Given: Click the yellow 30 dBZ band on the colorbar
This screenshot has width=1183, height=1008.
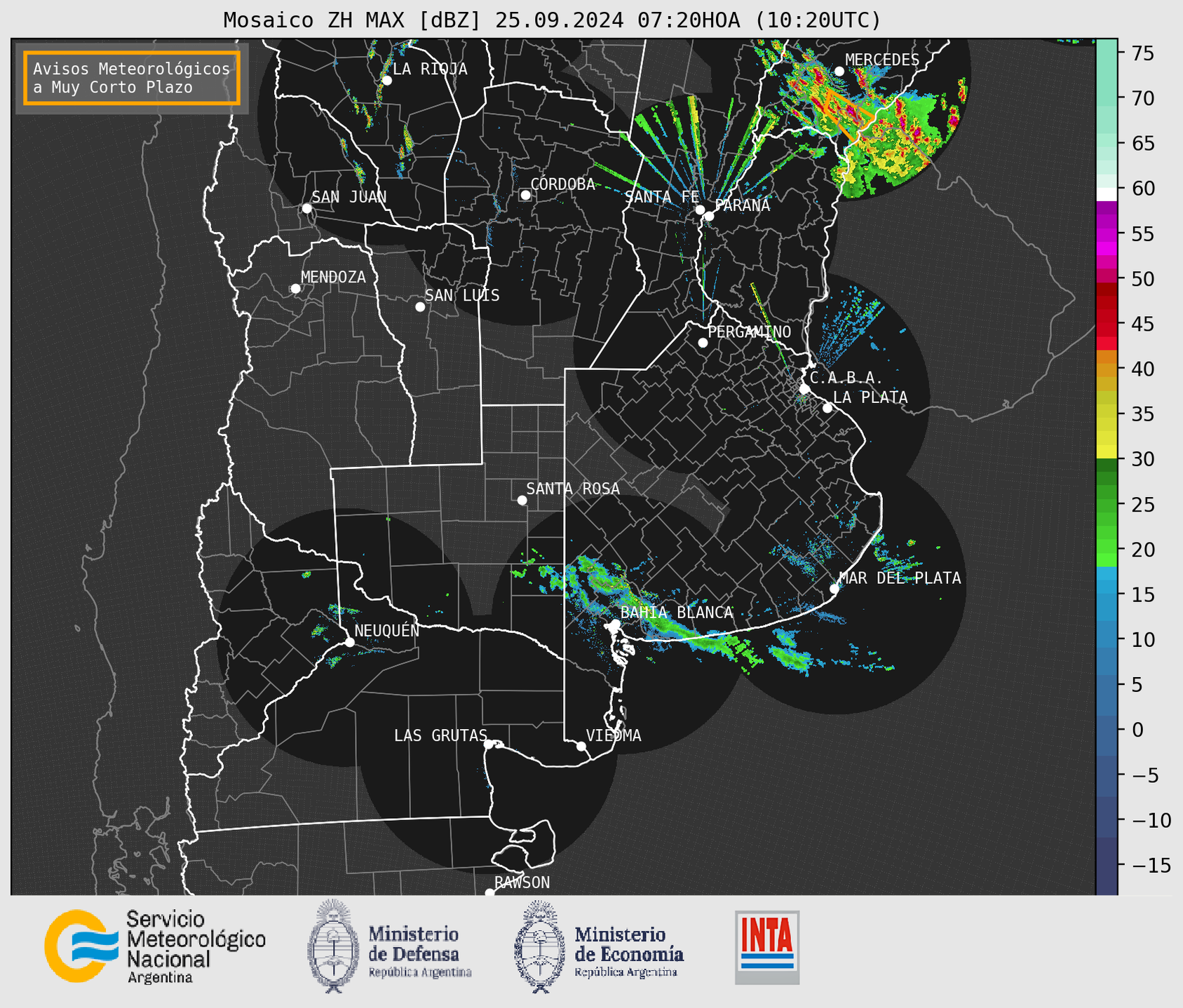Looking at the screenshot, I should point(1107,453).
